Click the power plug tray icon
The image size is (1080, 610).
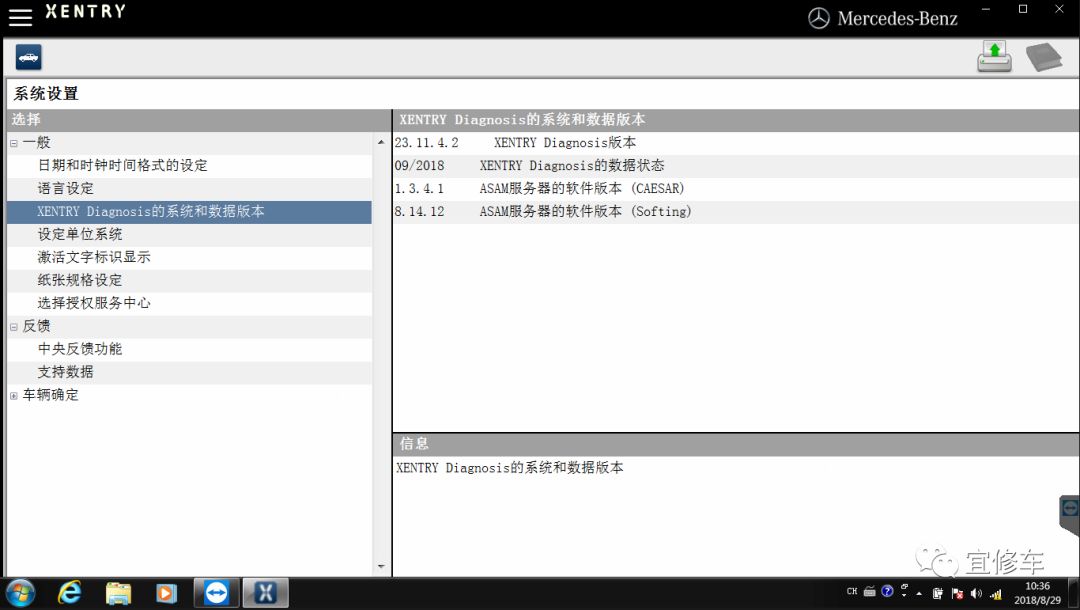point(937,593)
